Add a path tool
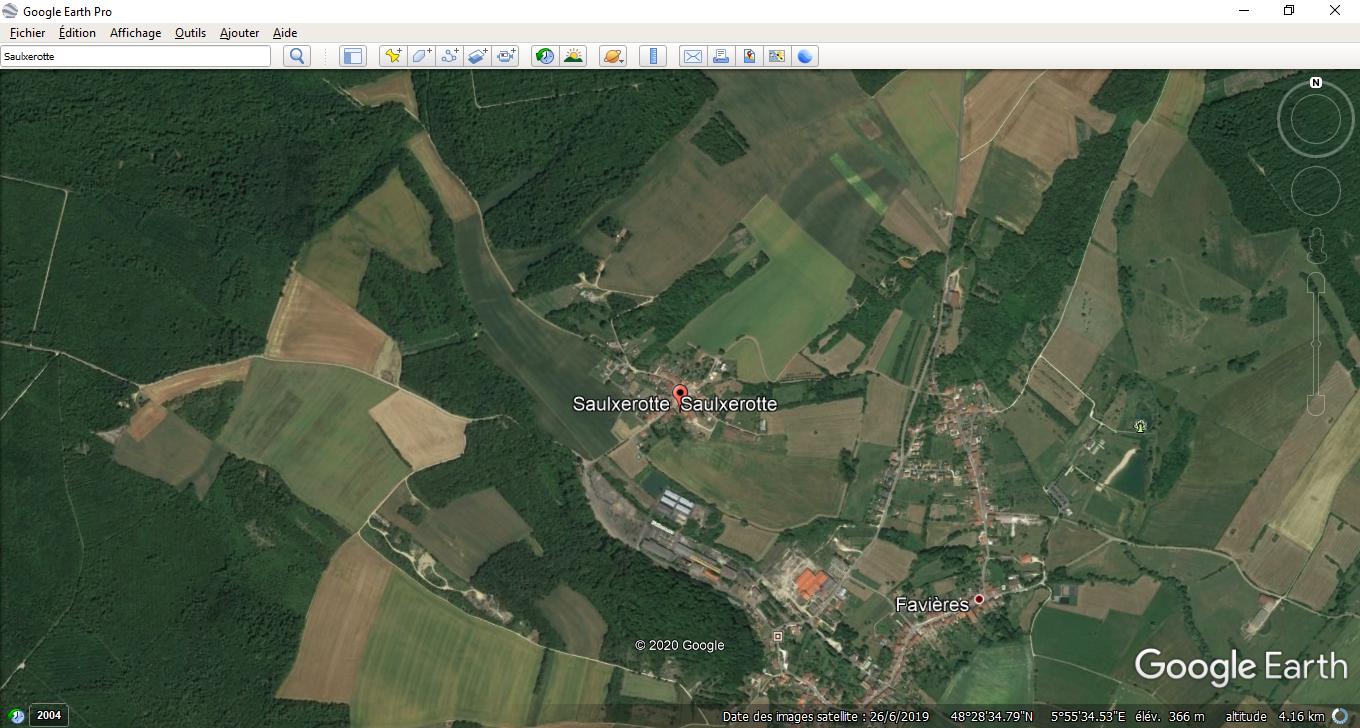Viewport: 1360px width, 728px height. click(450, 56)
